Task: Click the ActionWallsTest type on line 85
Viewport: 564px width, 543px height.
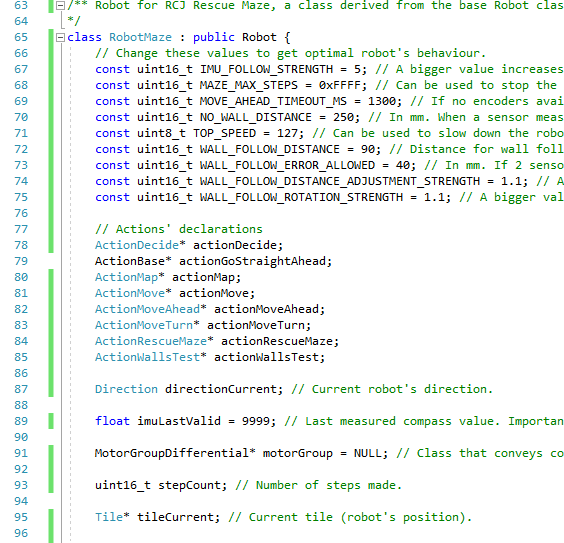Action: point(147,357)
